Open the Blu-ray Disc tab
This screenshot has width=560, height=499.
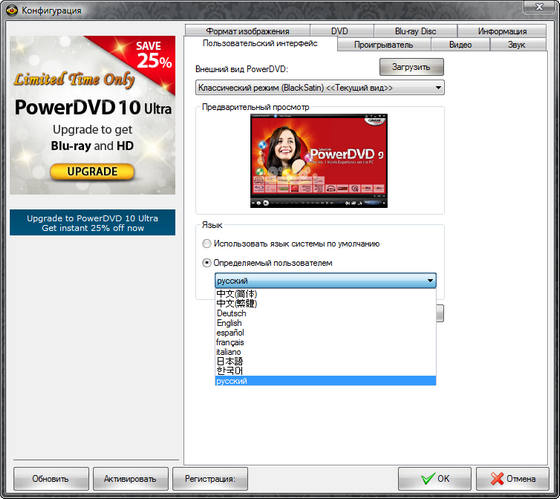point(415,31)
